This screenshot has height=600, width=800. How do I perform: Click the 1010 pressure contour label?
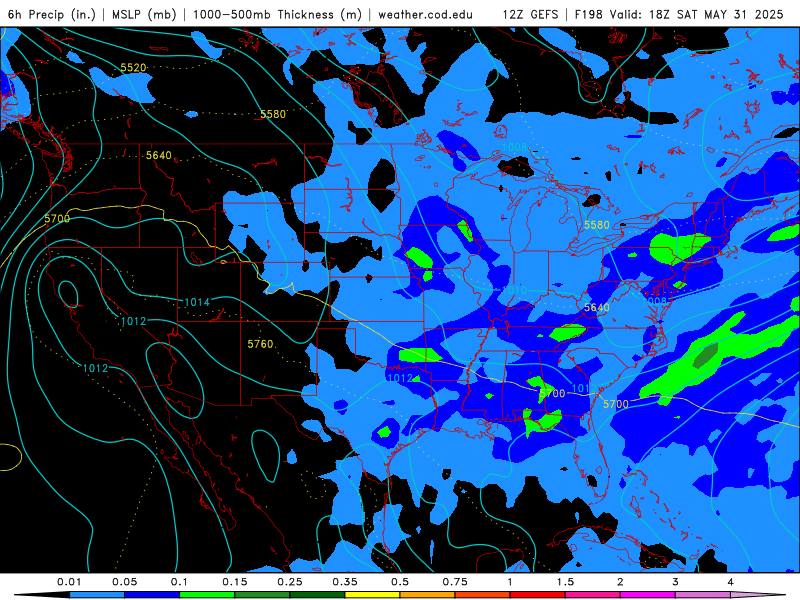(x=514, y=290)
